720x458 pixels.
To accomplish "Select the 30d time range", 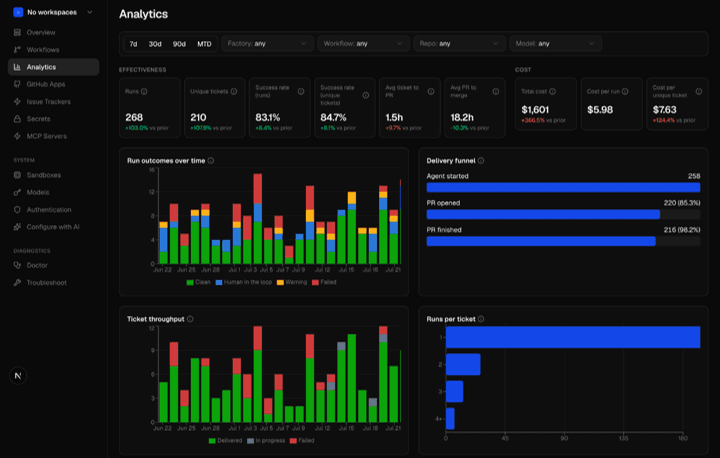I will [x=155, y=44].
